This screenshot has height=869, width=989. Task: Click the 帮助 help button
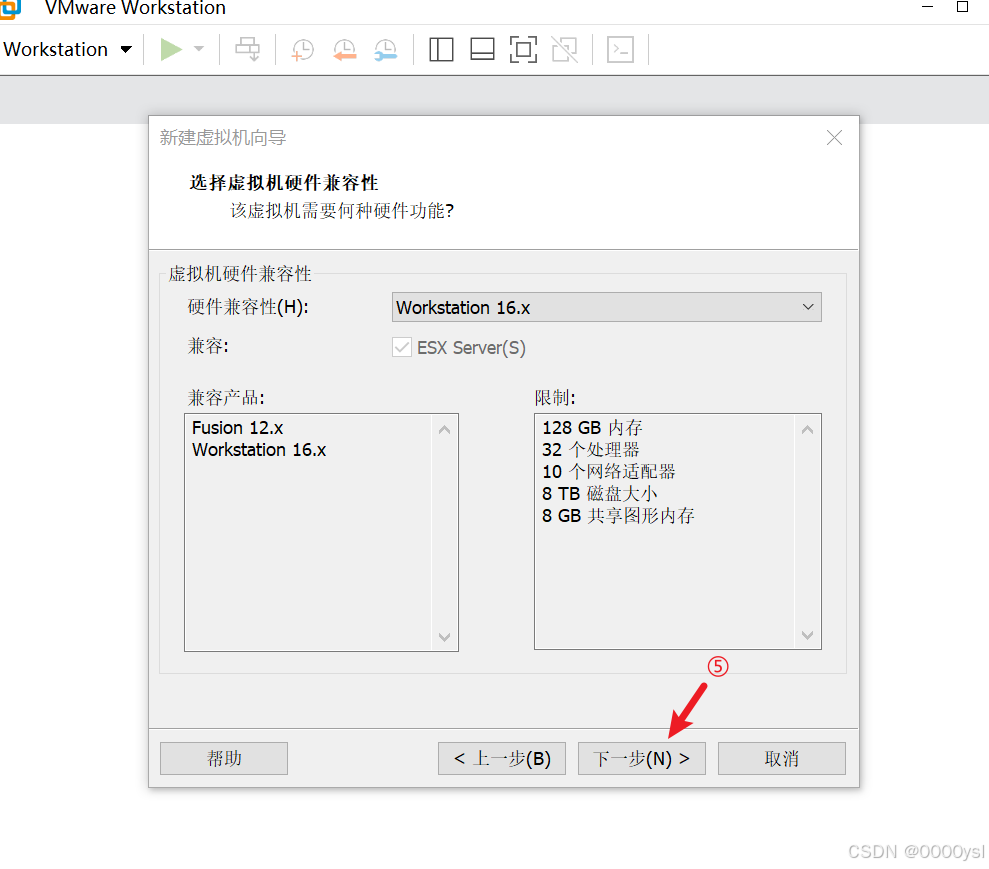point(224,758)
